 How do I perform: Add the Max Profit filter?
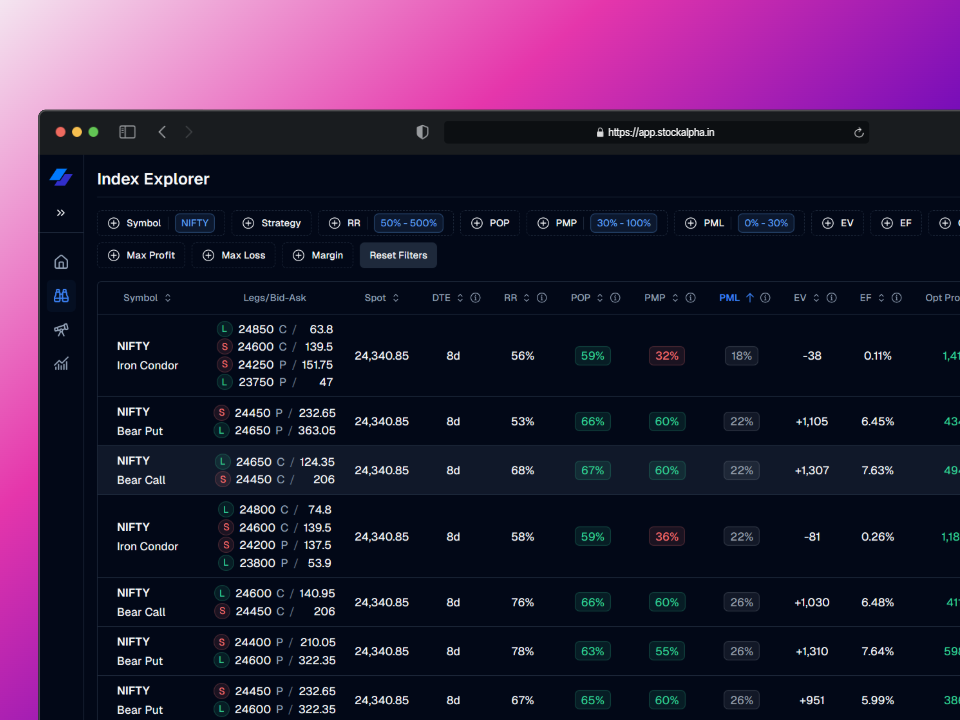[x=141, y=255]
